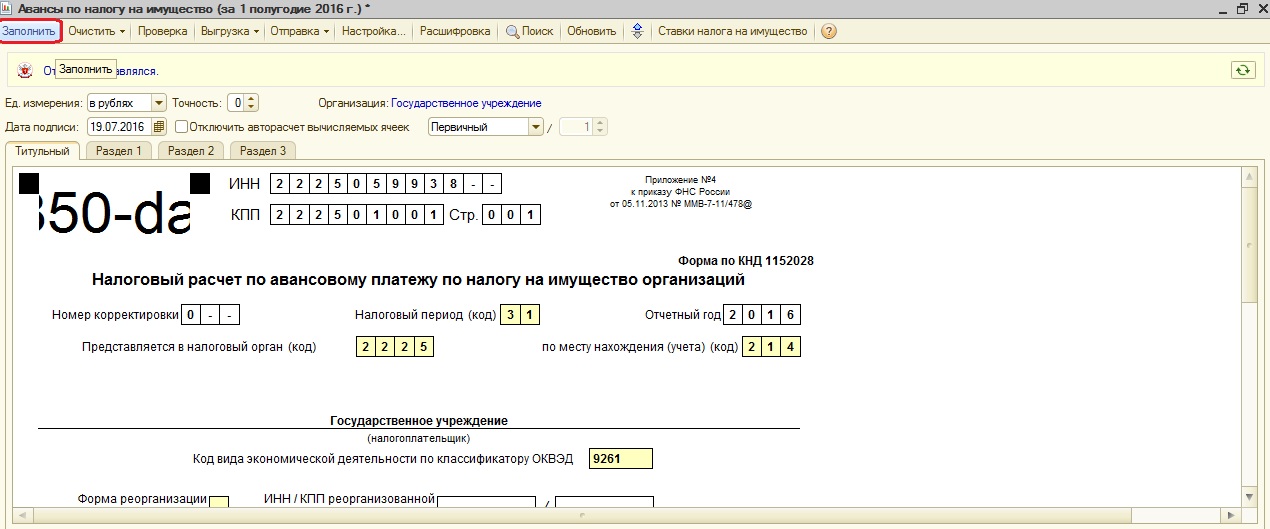The height and width of the screenshot is (529, 1270).
Task: Switch to the Раздел 3 tab
Action: [x=263, y=151]
